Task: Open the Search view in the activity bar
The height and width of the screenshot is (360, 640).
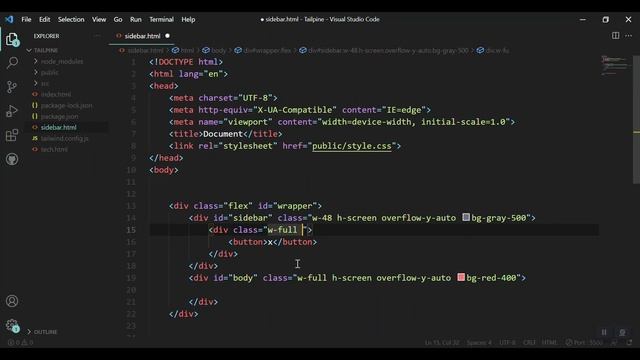Action: [x=12, y=63]
